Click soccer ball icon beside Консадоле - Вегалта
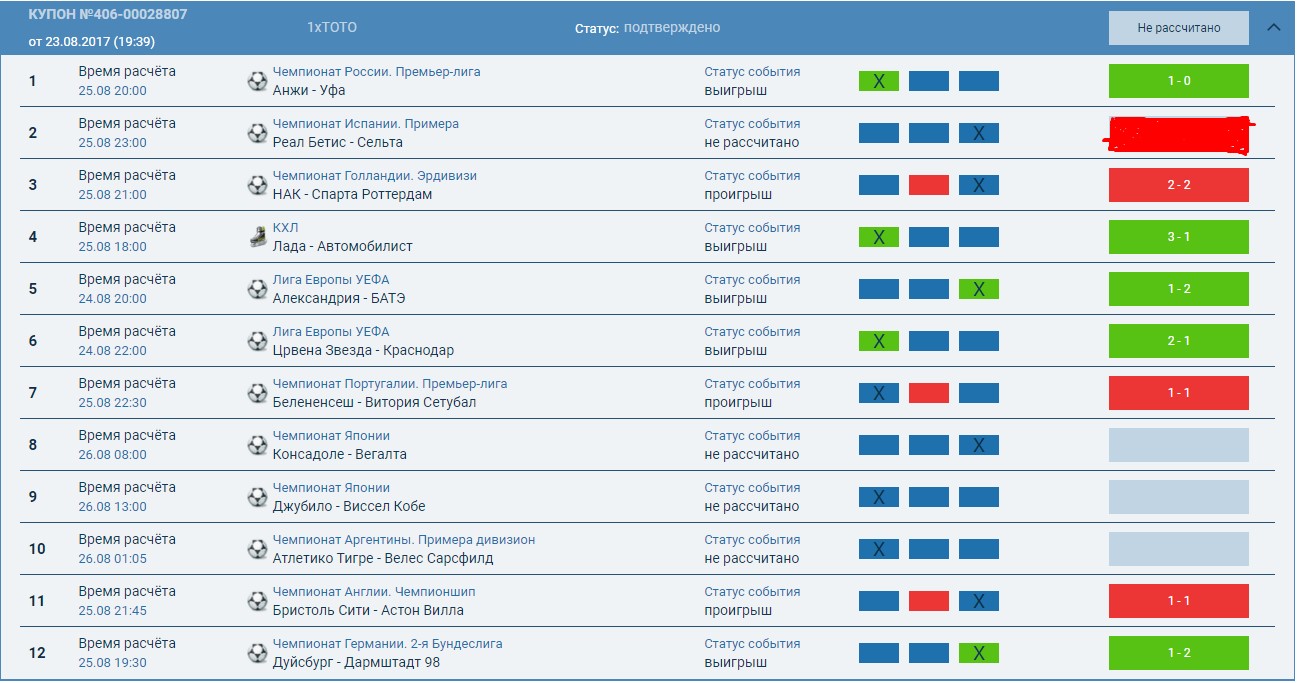The height and width of the screenshot is (683, 1297). (257, 445)
